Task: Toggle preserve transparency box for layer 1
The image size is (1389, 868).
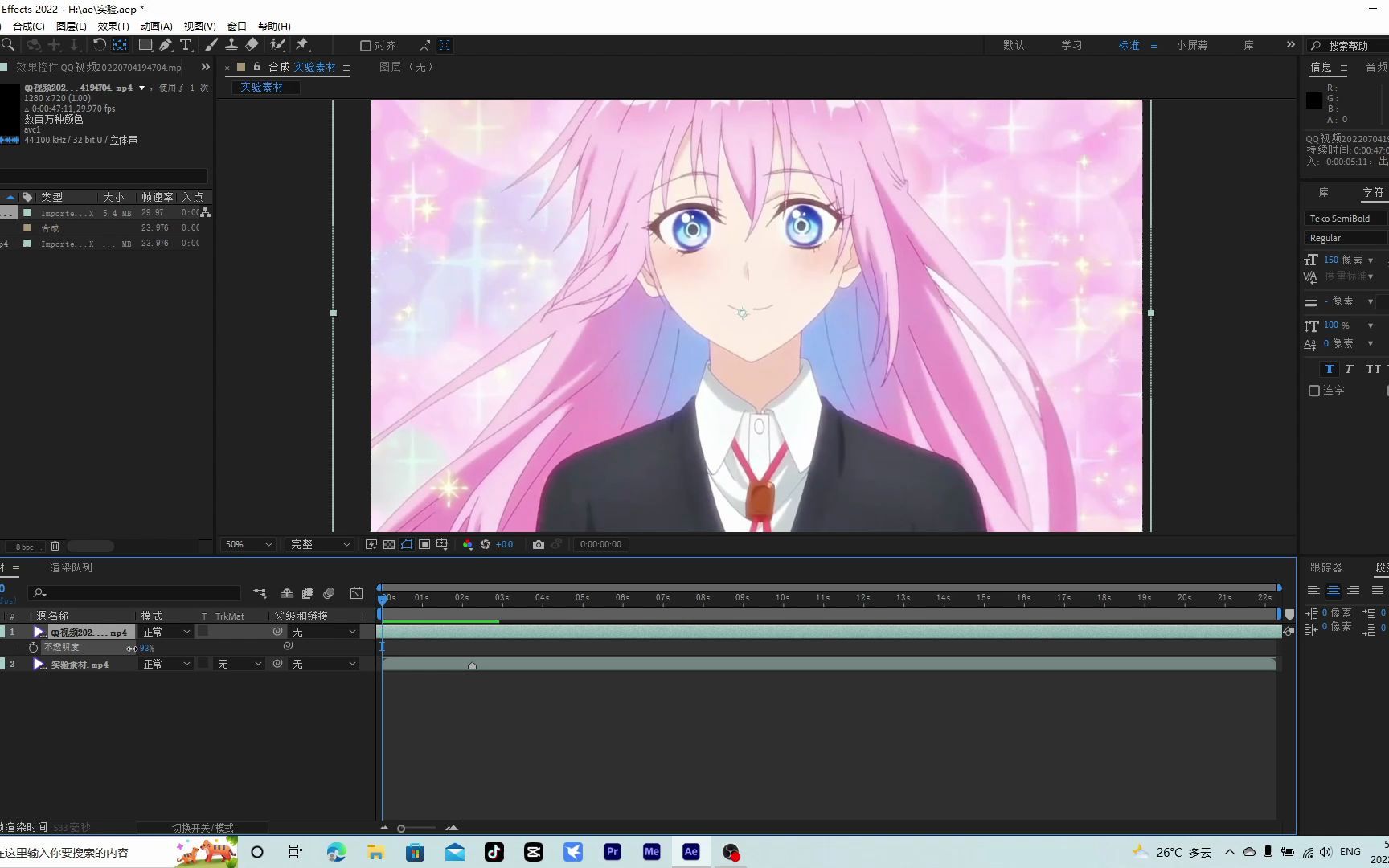Action: coord(203,631)
